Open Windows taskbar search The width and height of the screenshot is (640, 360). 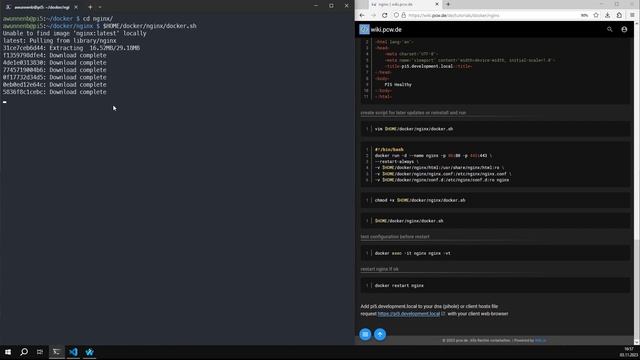pyautogui.click(x=24, y=352)
